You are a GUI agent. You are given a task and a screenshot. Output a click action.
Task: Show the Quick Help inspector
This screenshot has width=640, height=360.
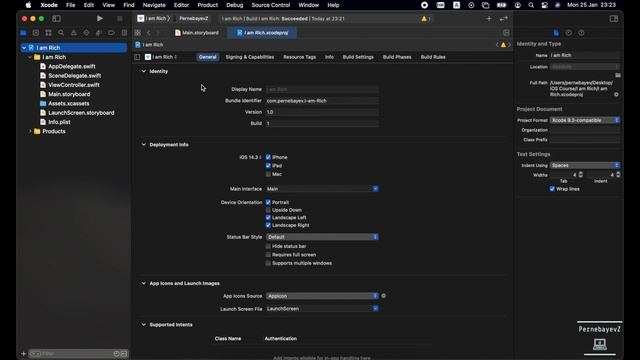point(581,33)
